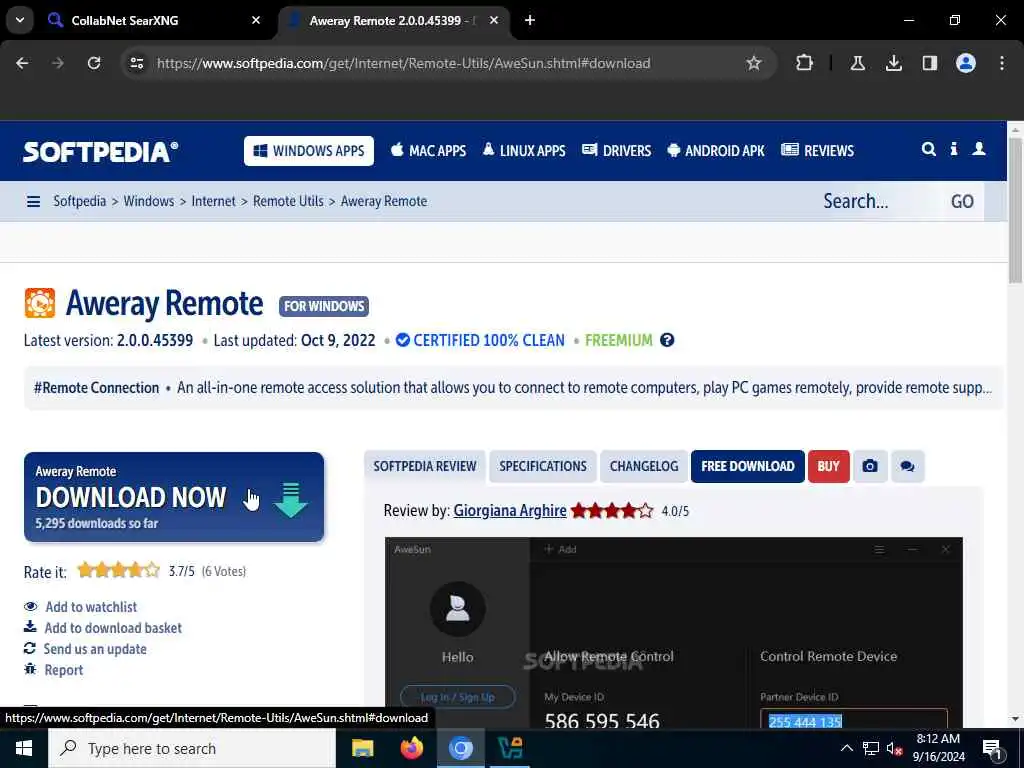Viewport: 1024px width, 768px height.
Task: Open Chrome Labs flask icon
Action: click(857, 63)
